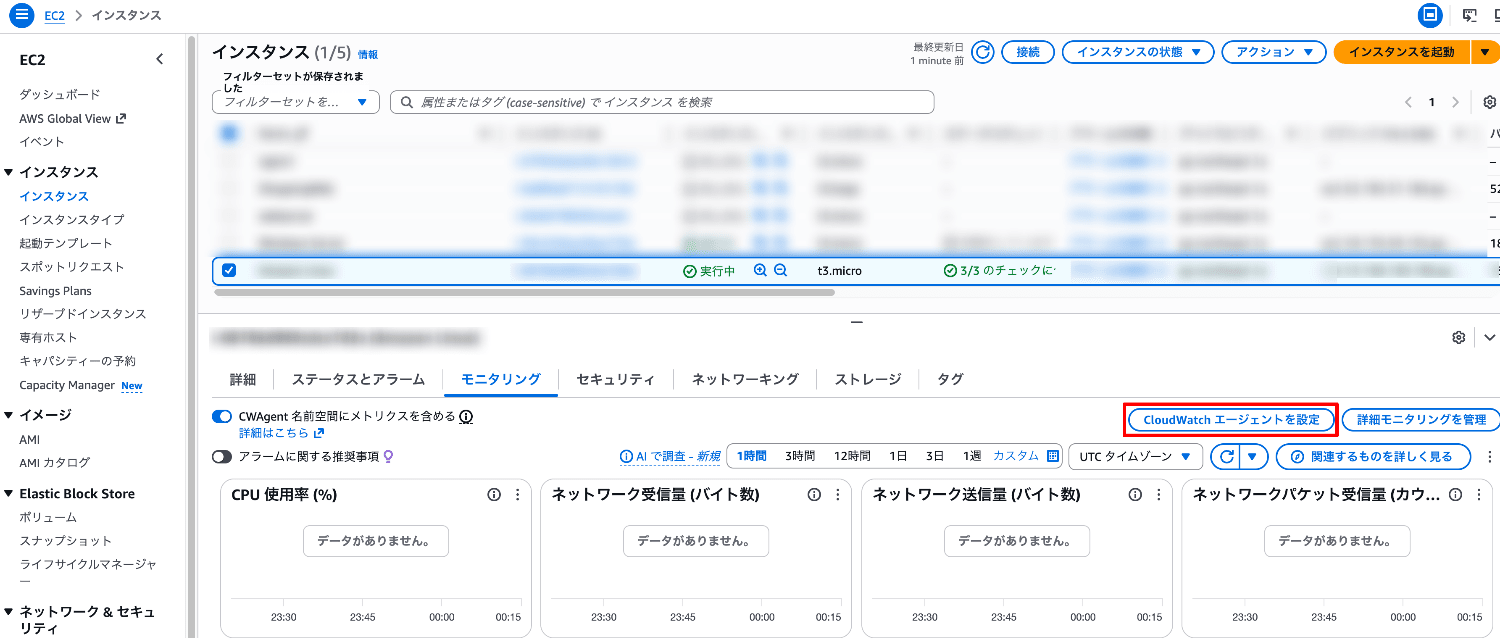Collapse ネットワーク & セキュリティ section
The width and height of the screenshot is (1500, 638).
pos(9,612)
